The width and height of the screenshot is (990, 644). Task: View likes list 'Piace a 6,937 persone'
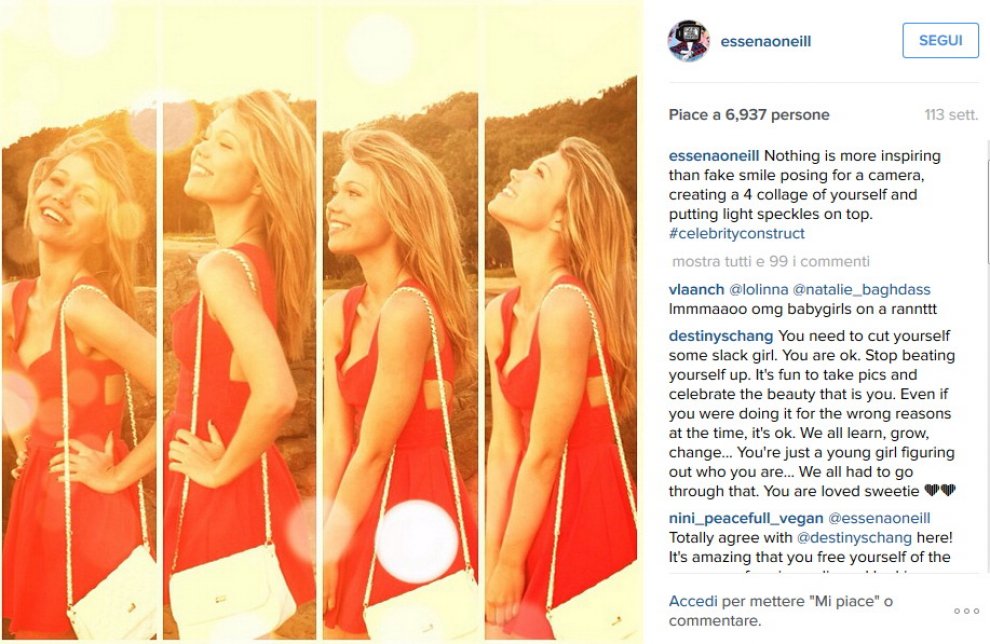749,115
